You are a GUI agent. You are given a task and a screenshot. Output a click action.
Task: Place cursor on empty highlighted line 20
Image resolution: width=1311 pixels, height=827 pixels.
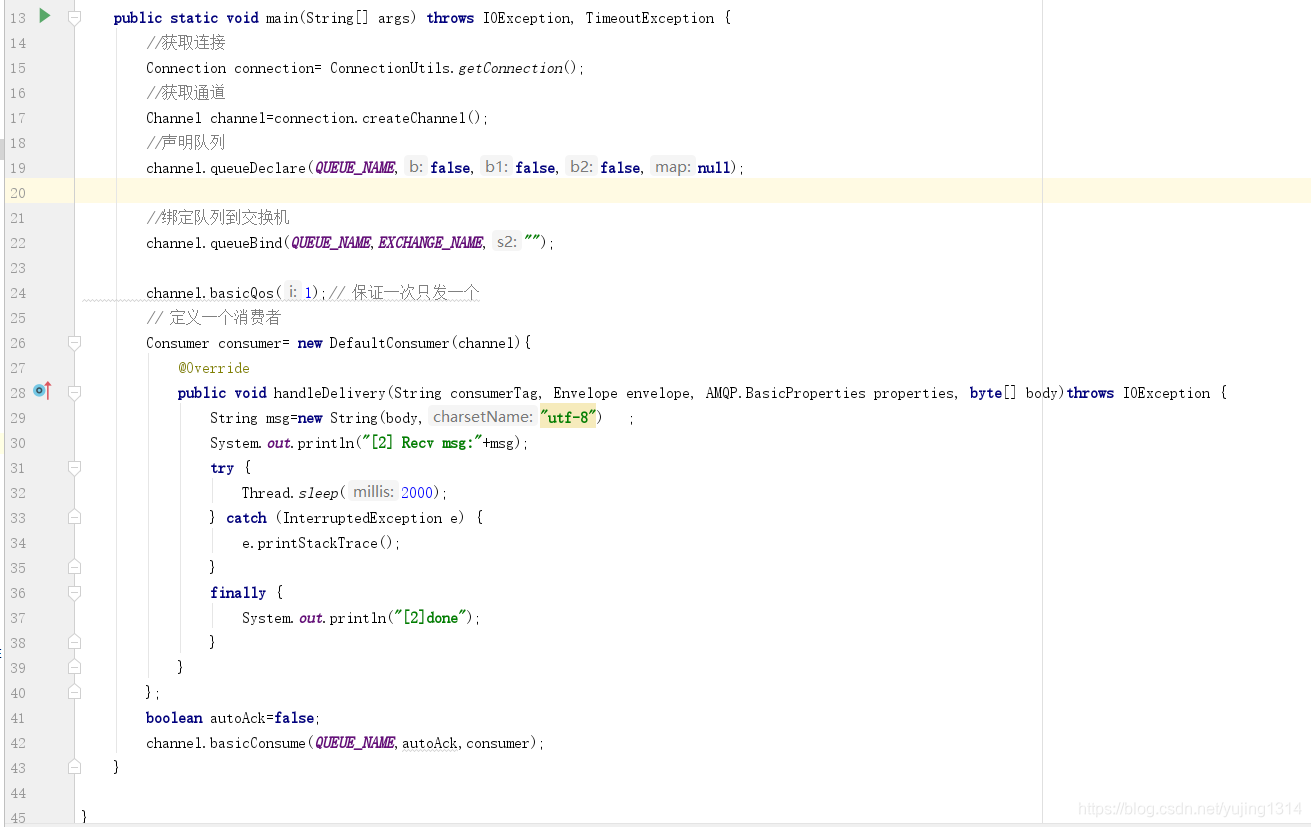pyautogui.click(x=692, y=192)
